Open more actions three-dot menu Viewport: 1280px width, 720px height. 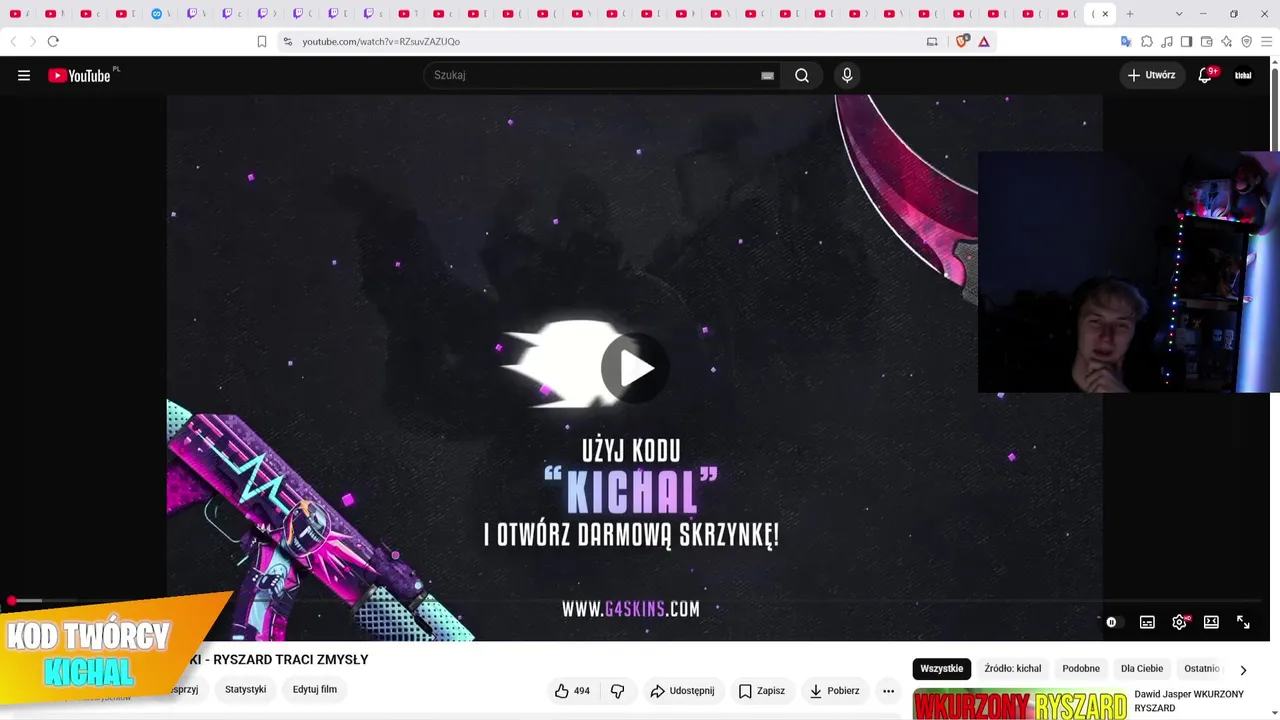pyautogui.click(x=888, y=691)
